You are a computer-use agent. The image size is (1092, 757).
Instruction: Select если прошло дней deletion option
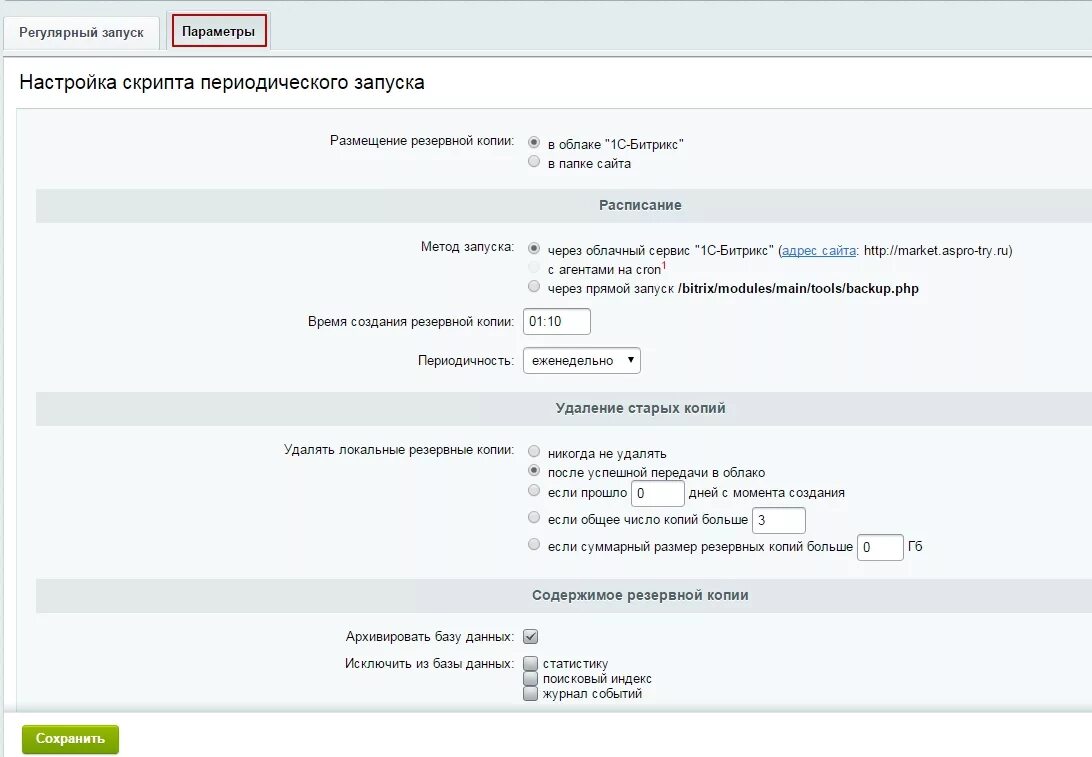point(534,491)
